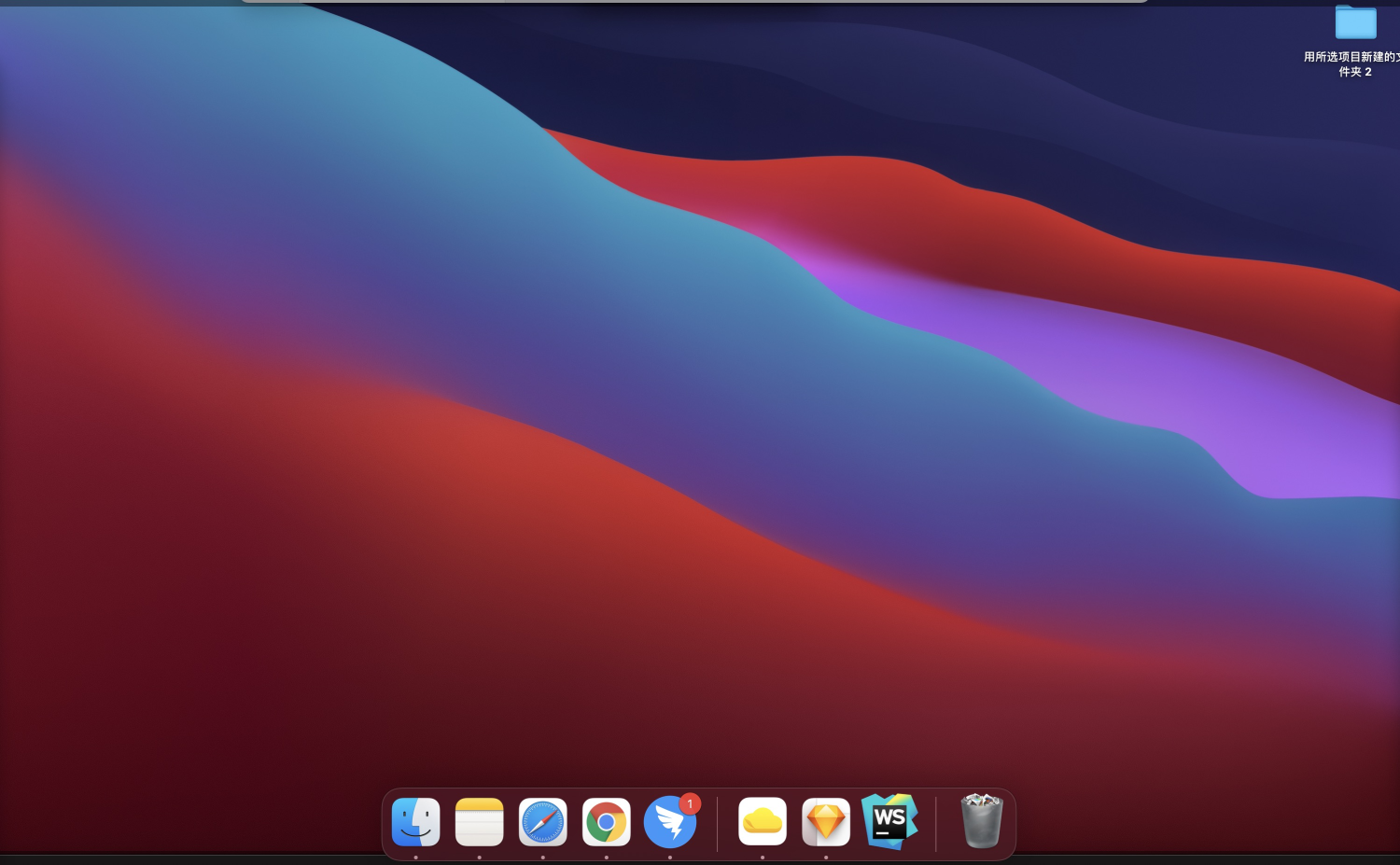Open Safari browser compass icon
The height and width of the screenshot is (865, 1400).
(x=542, y=822)
